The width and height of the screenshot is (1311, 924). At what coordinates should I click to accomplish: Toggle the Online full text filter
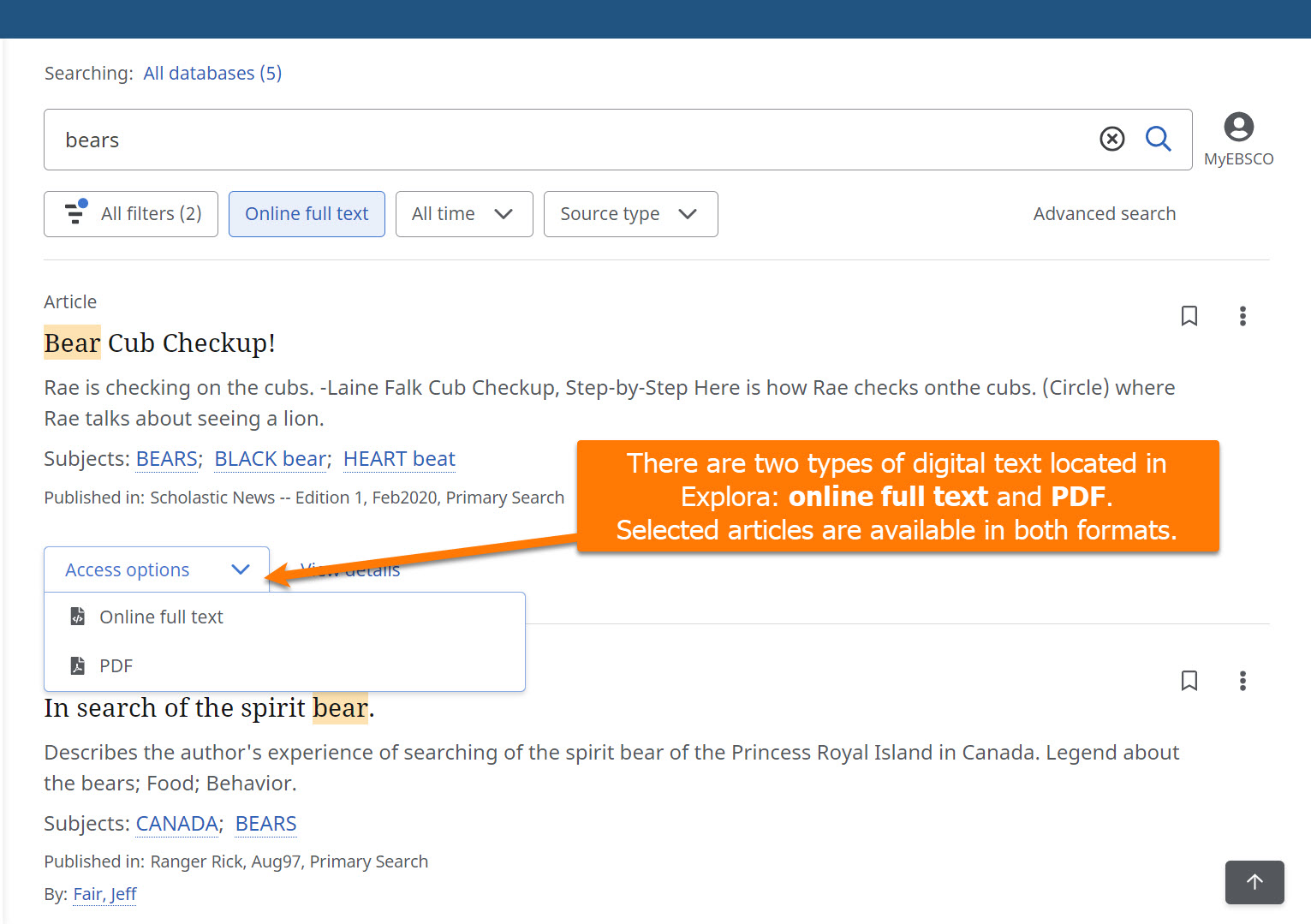307,214
